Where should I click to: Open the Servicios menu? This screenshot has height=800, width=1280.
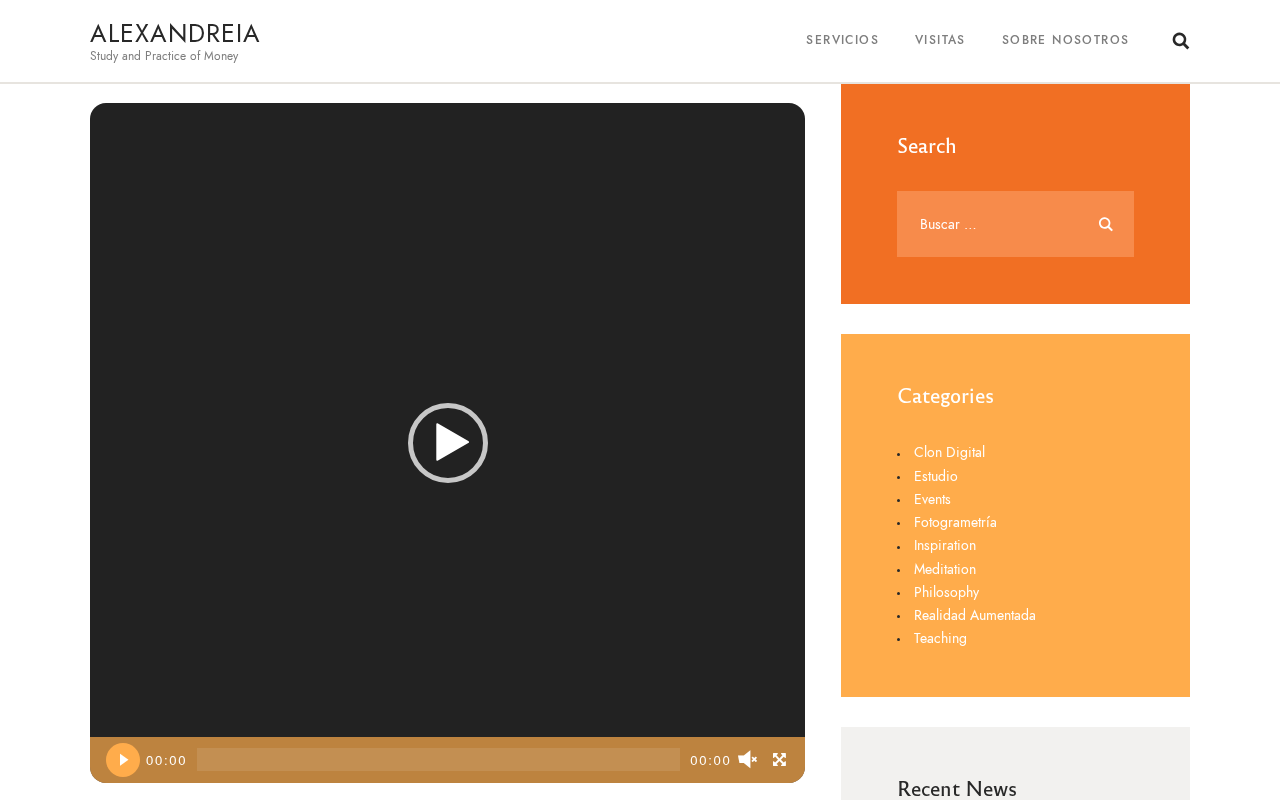842,40
